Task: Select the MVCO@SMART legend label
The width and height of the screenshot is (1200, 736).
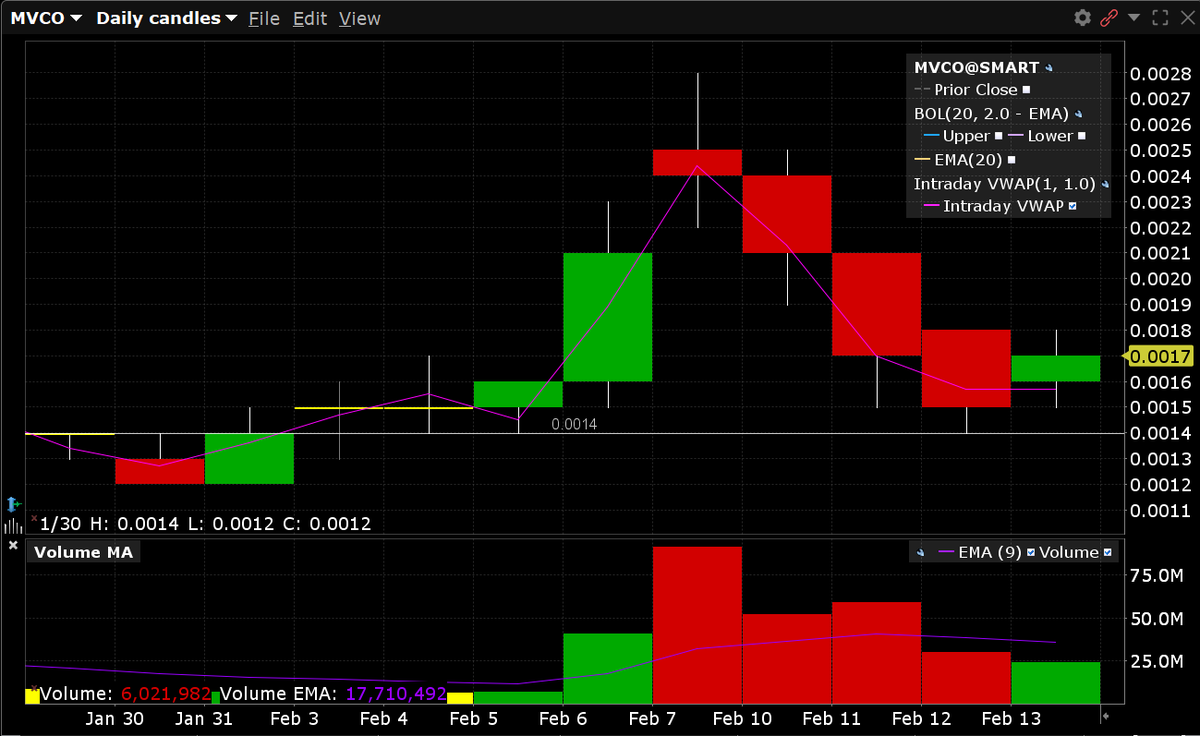Action: click(x=977, y=68)
